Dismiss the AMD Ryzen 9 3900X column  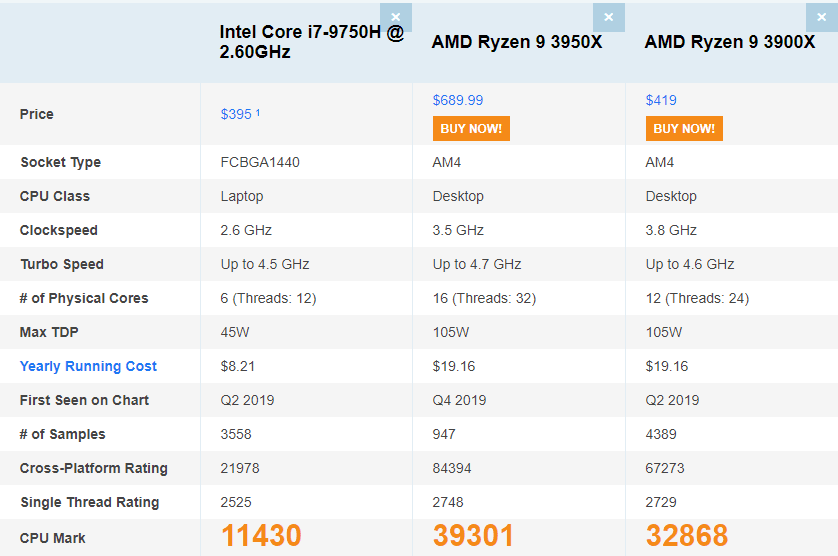click(822, 17)
